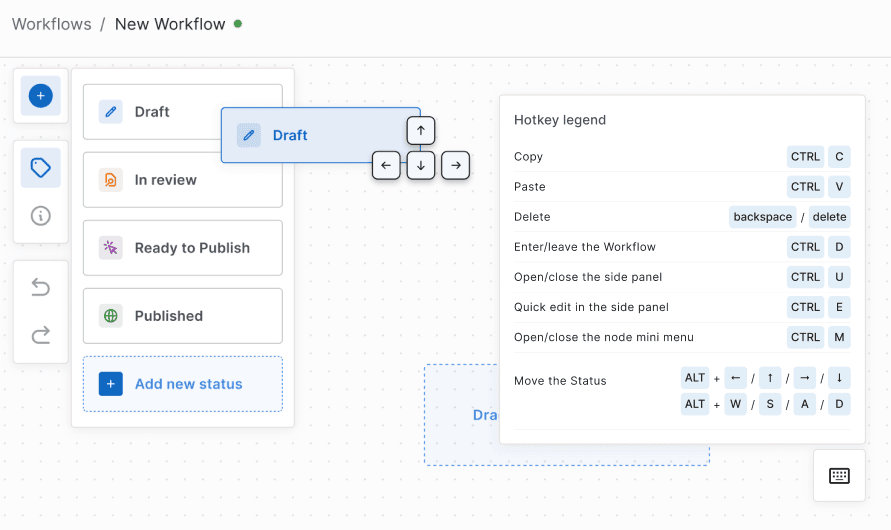Select the tag statuses icon in sidebar

pyautogui.click(x=40, y=168)
